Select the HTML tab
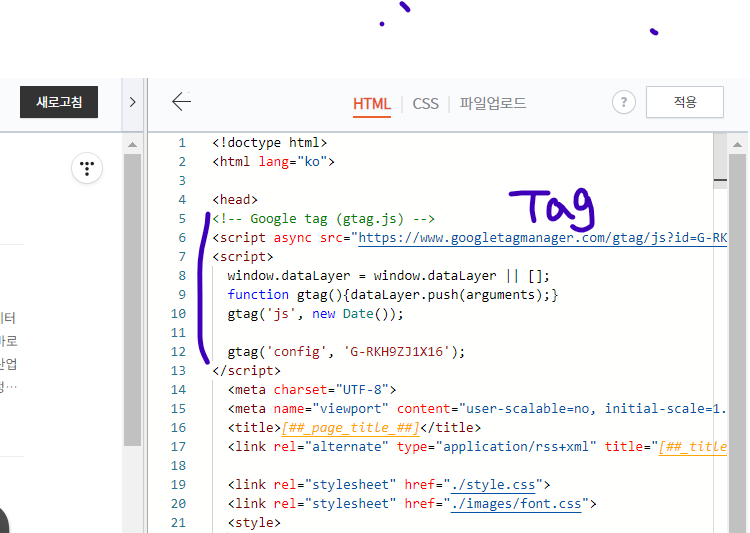Viewport: 750px width, 533px height. pos(372,103)
